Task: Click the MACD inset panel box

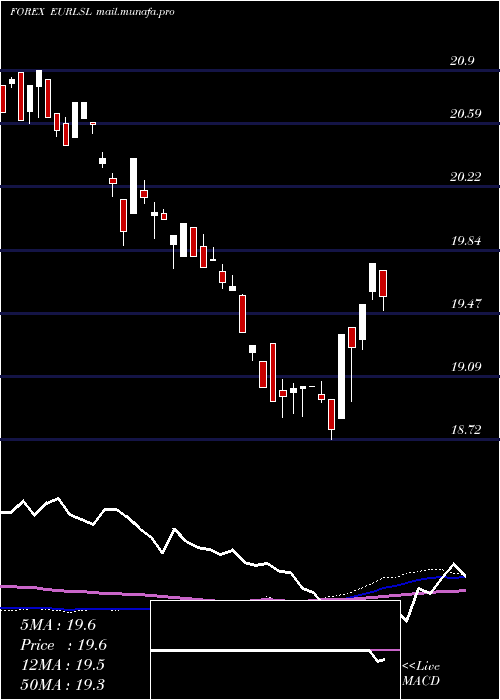Action: point(275,650)
